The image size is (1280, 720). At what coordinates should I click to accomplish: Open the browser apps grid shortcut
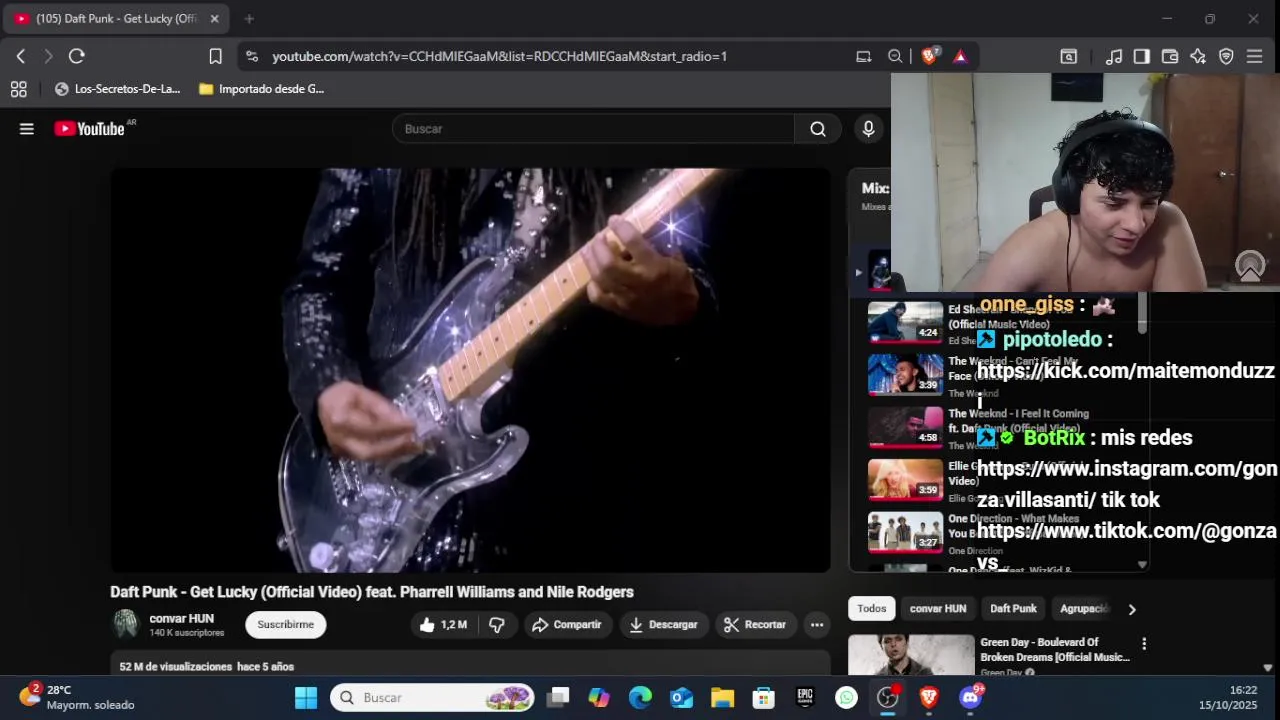[18, 89]
